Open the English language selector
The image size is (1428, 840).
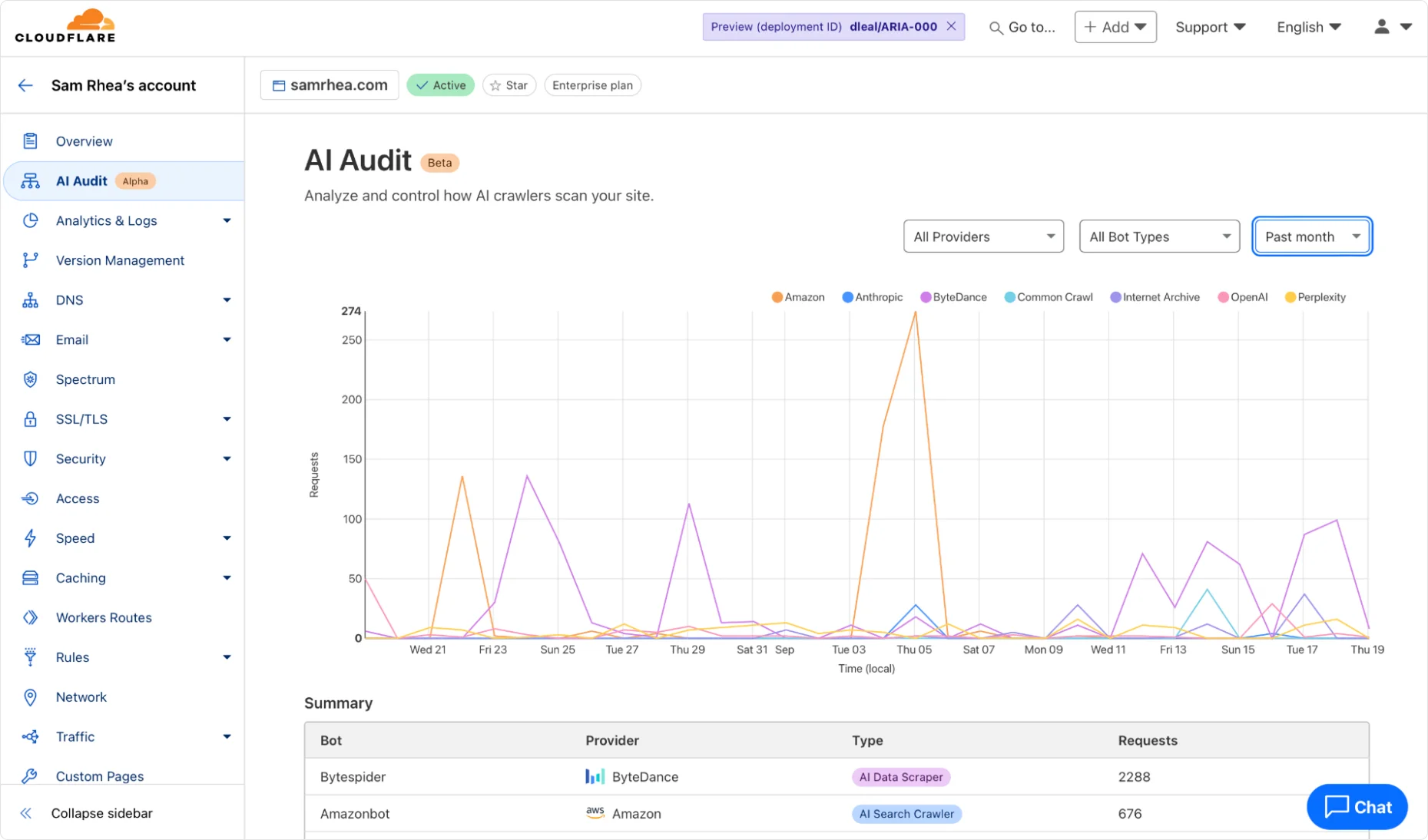coord(1309,27)
